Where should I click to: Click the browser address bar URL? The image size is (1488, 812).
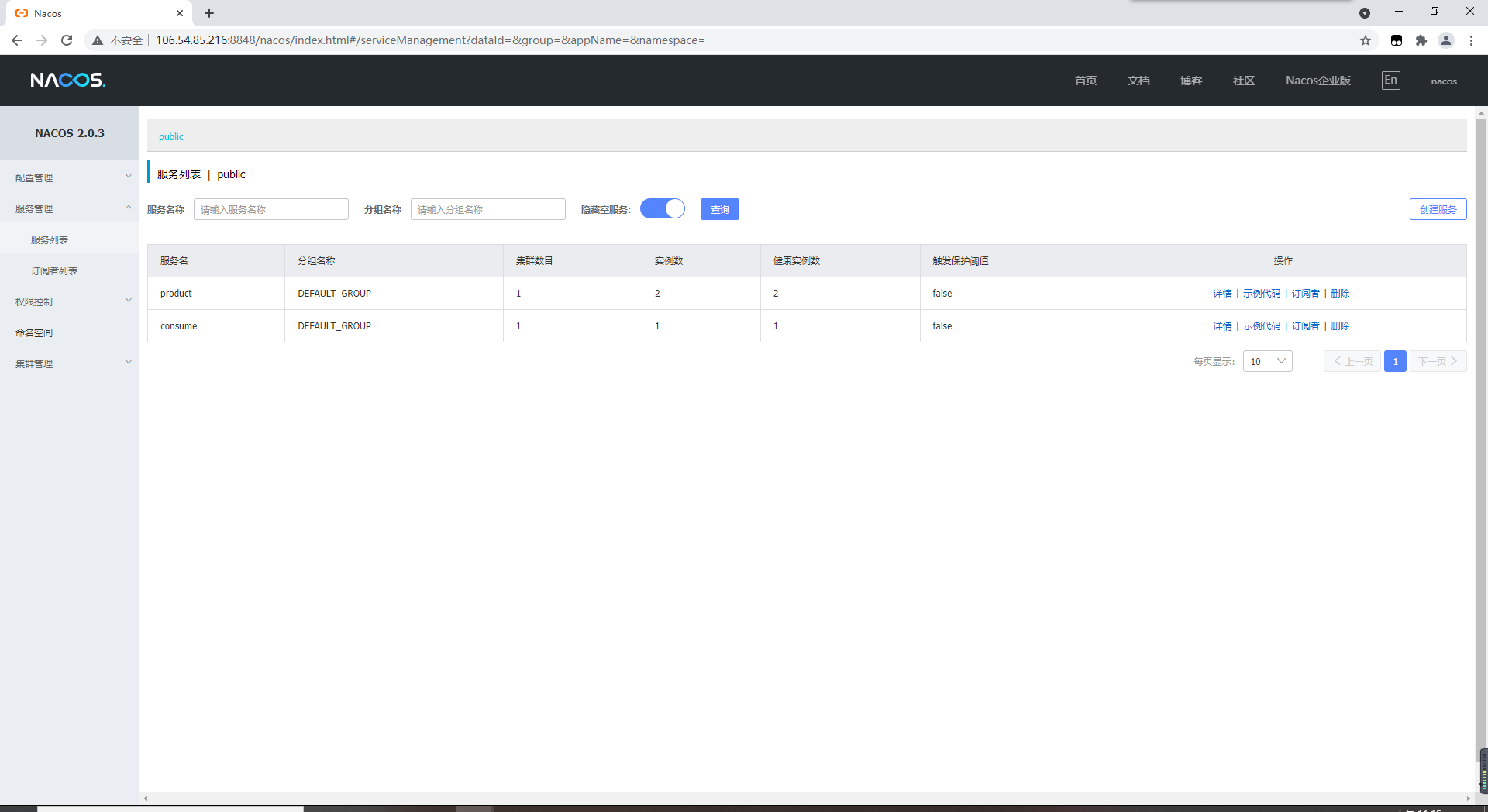(x=430, y=40)
